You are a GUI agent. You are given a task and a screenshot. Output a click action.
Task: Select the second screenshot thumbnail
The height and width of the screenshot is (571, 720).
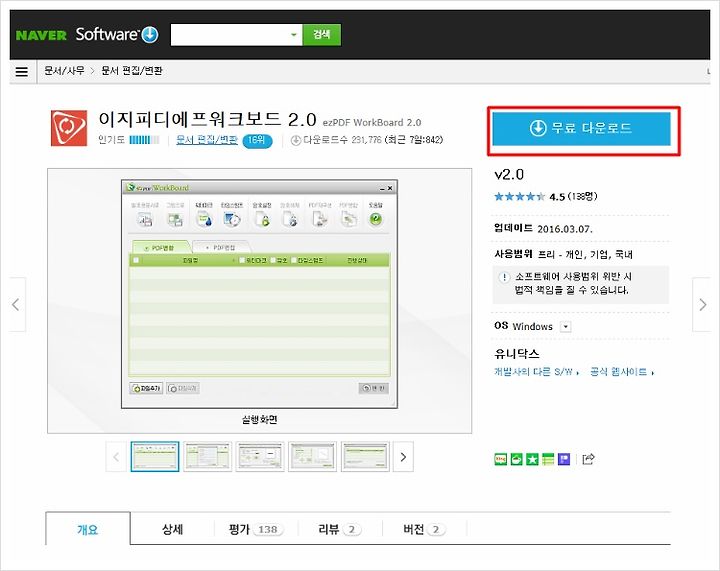click(x=208, y=457)
